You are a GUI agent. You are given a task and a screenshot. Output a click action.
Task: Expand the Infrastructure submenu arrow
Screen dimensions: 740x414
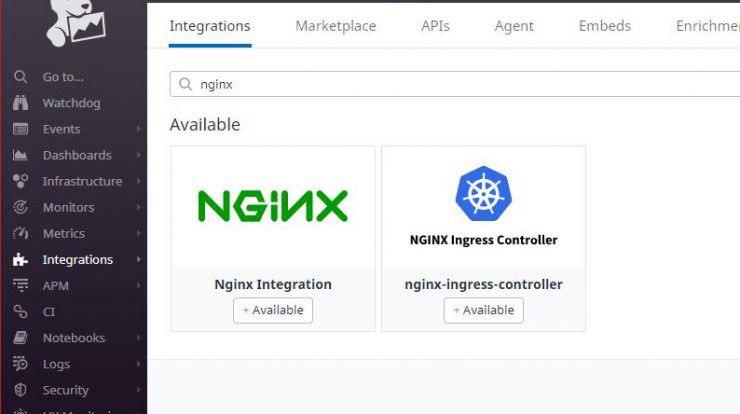pos(138,181)
